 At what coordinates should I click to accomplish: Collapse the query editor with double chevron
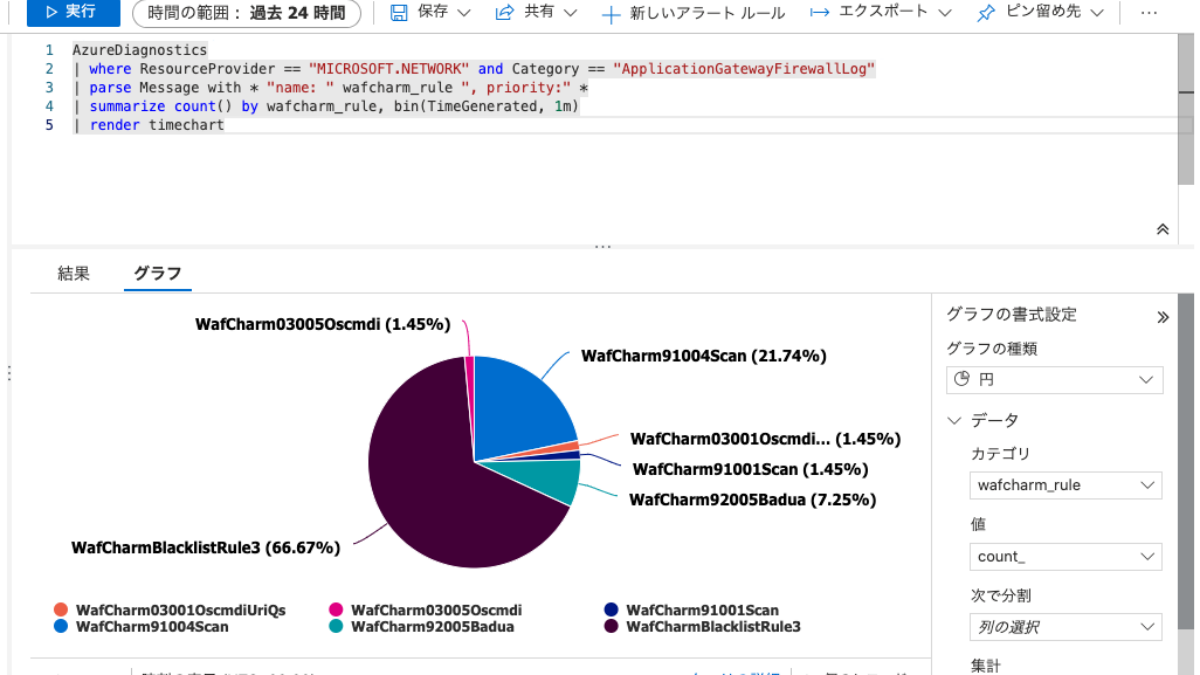tap(1162, 229)
